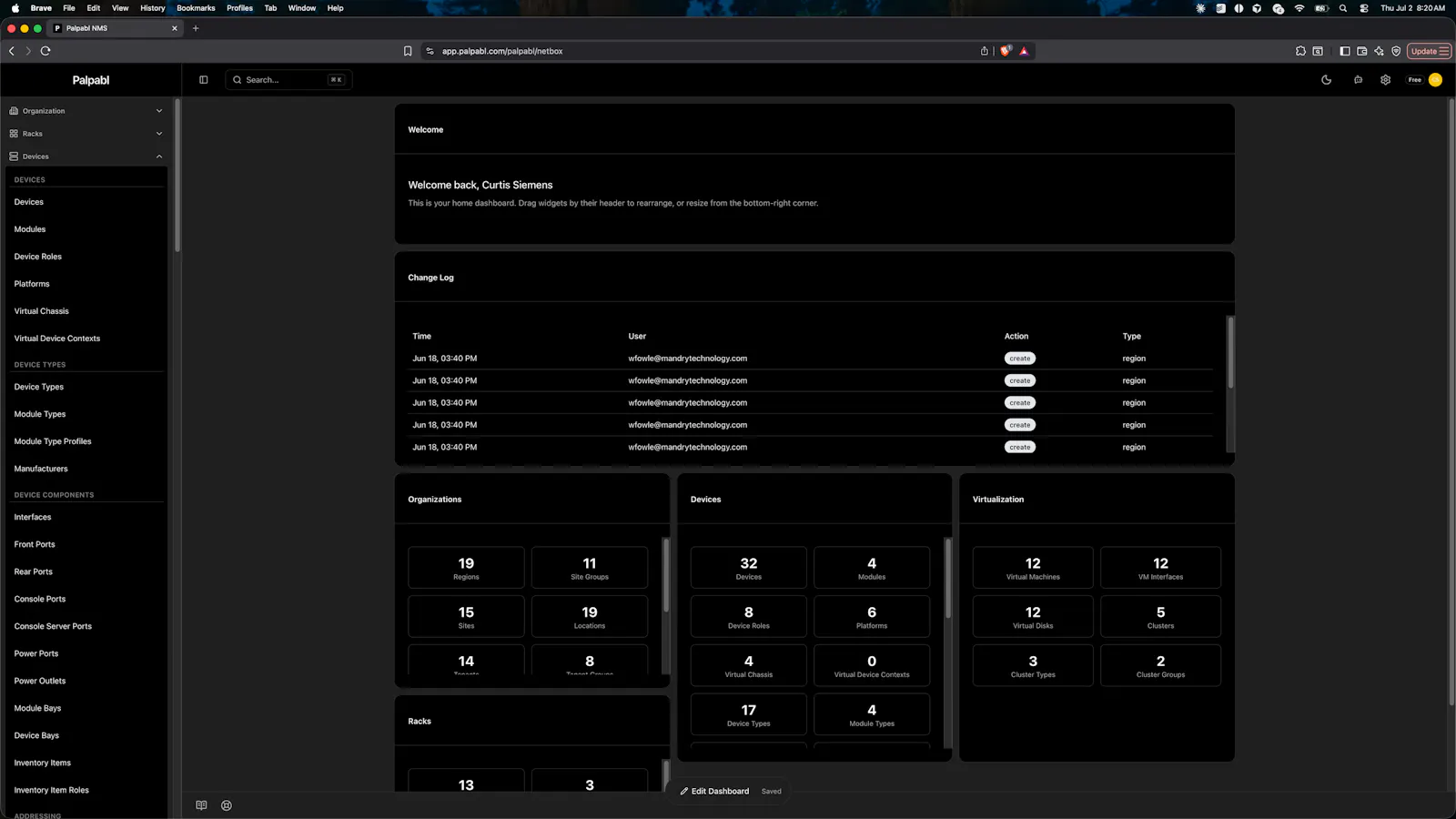This screenshot has width=1456, height=819.
Task: Click the 3 Cluster Types stat card
Action: click(x=1033, y=665)
